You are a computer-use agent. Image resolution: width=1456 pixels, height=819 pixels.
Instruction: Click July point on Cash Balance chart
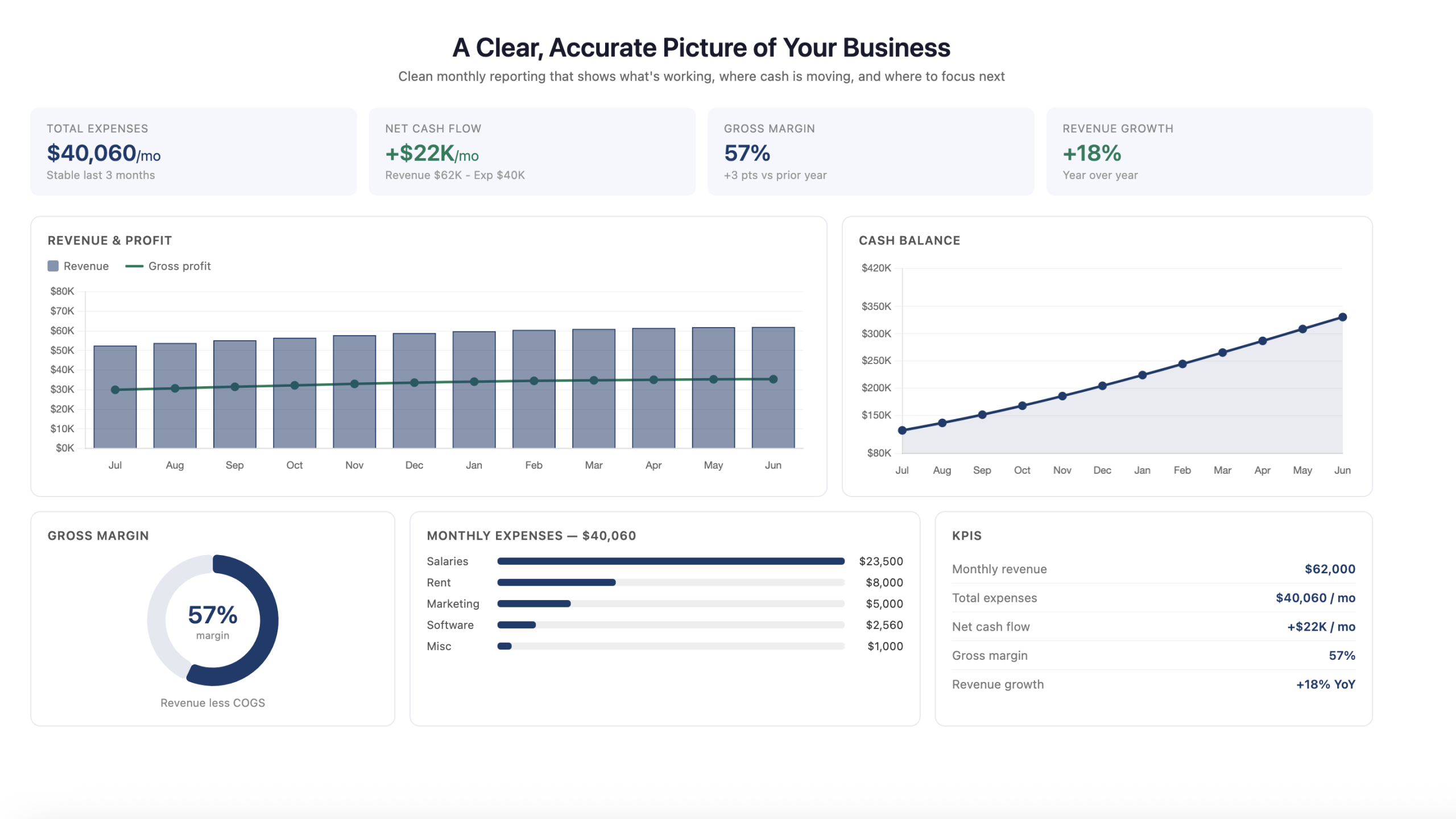902,431
